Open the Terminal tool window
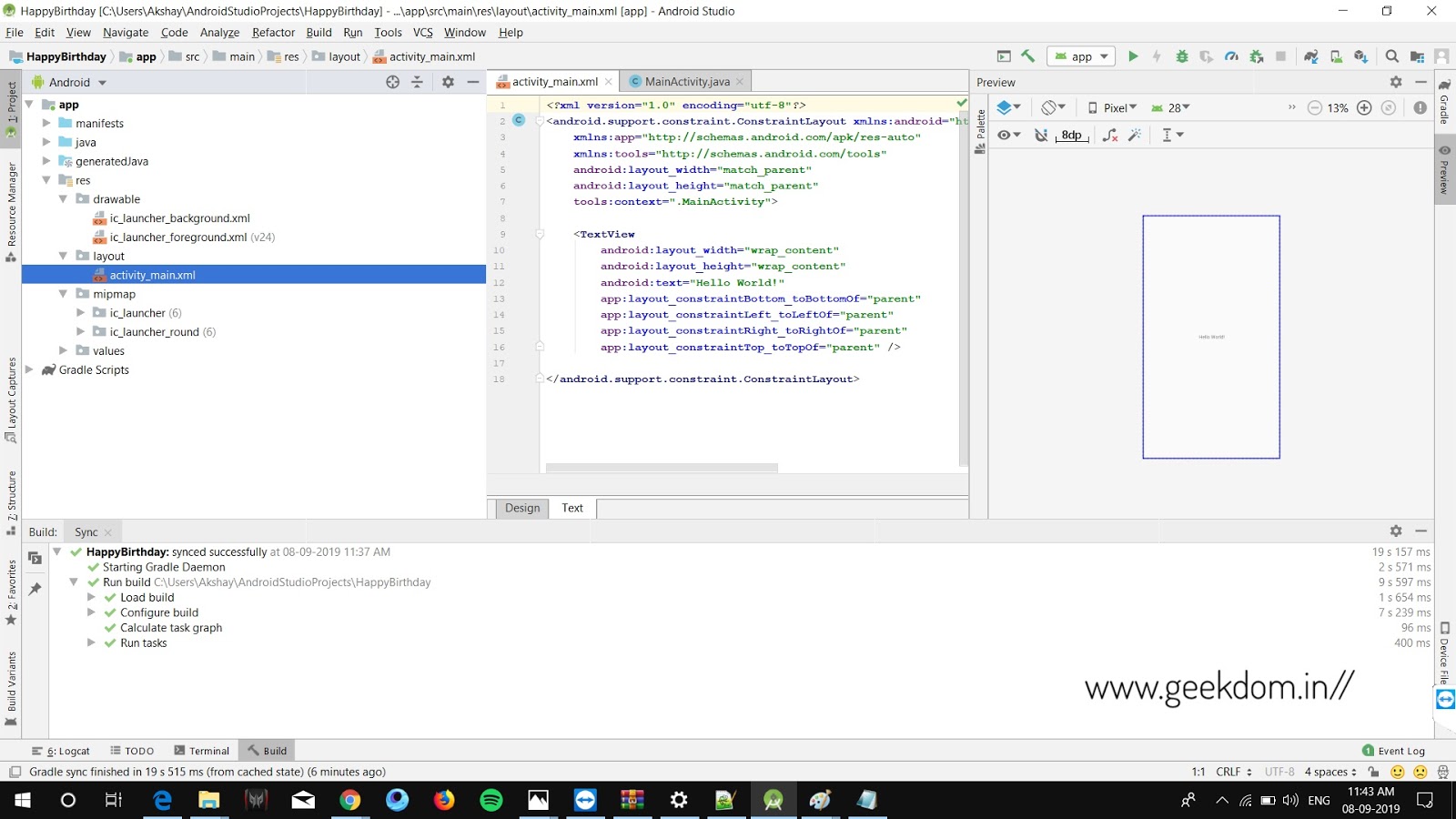Viewport: 1456px width, 819px height. (201, 751)
